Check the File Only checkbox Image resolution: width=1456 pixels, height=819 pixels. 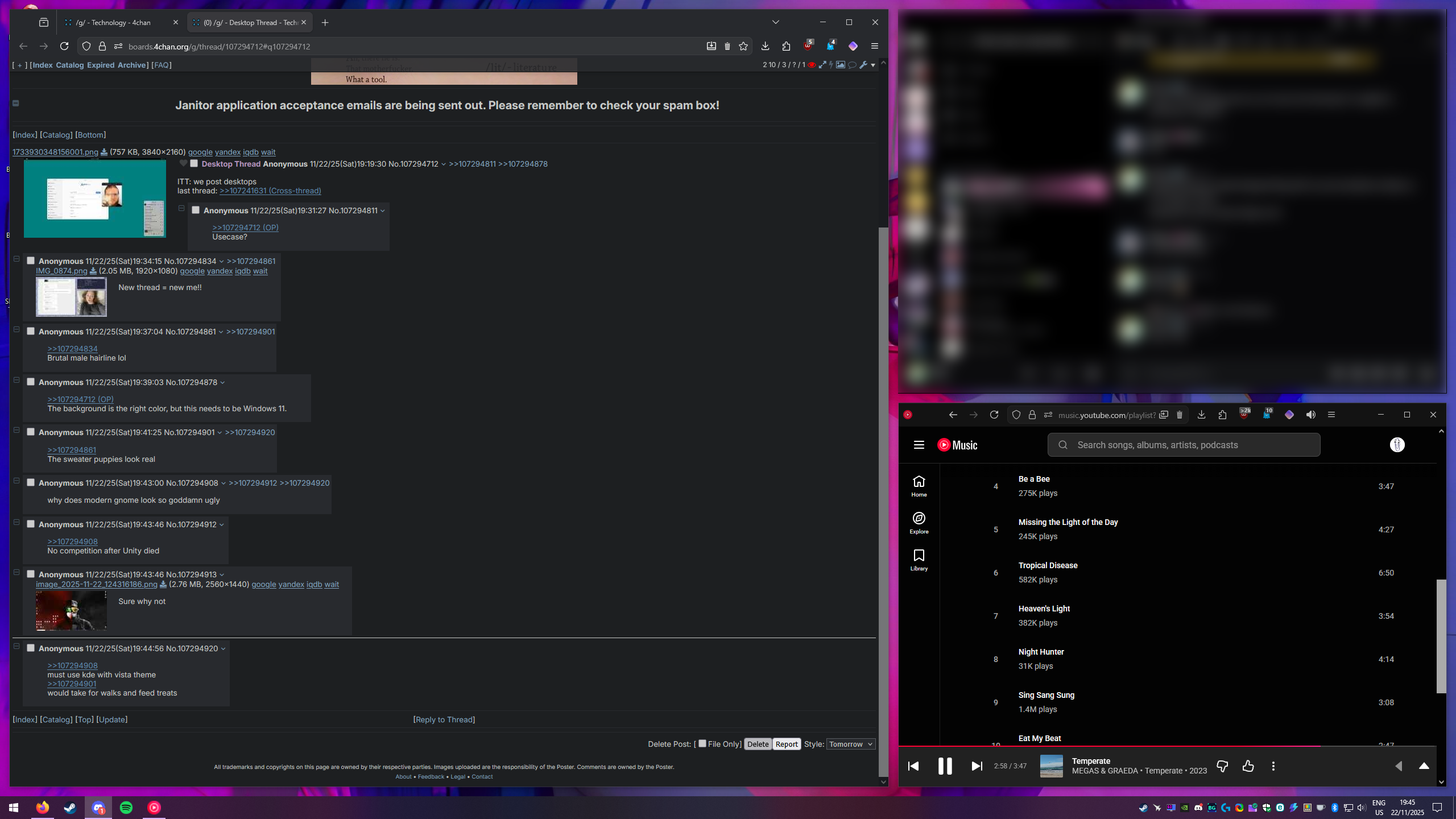coord(702,743)
